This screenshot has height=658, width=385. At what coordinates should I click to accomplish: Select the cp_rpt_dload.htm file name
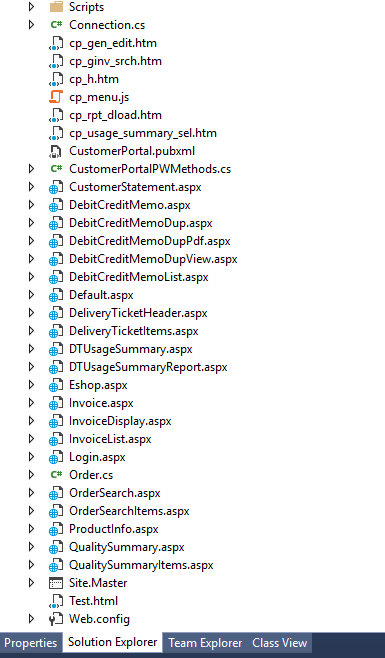pyautogui.click(x=115, y=115)
